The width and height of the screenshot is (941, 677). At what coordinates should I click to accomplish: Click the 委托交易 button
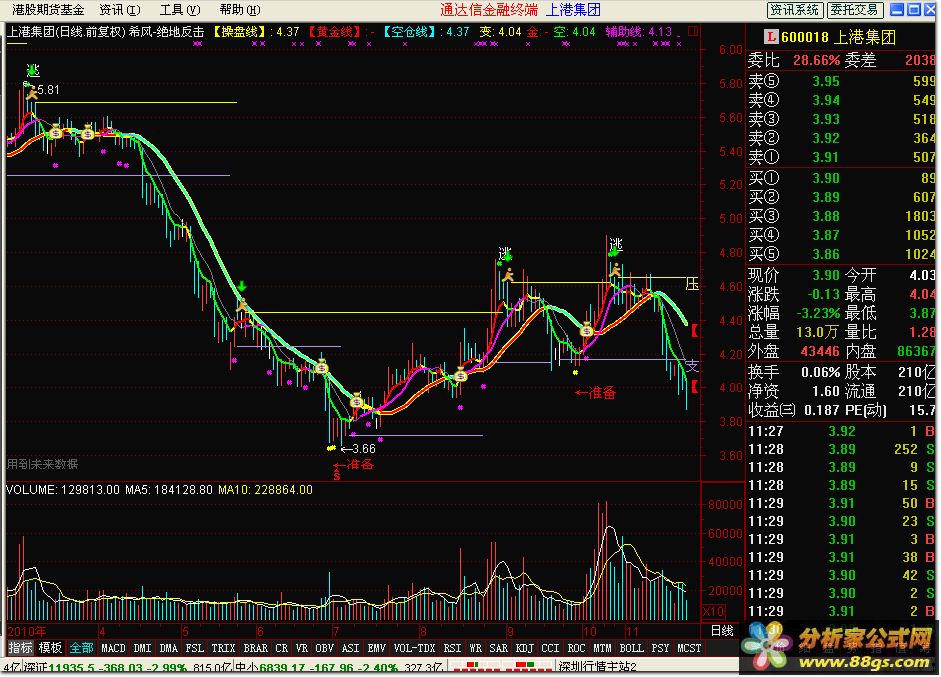pyautogui.click(x=855, y=10)
